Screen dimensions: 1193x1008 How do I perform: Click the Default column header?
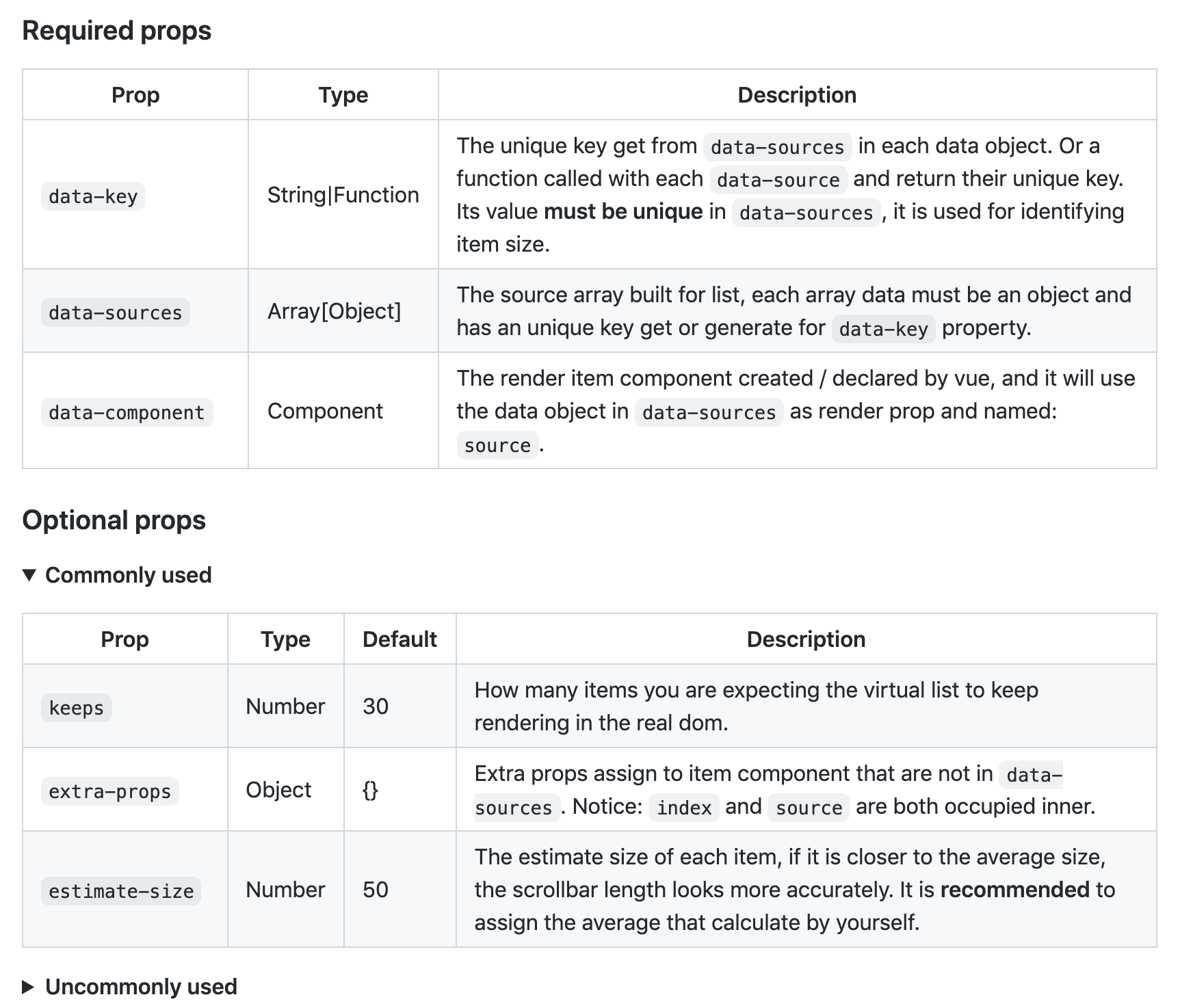tap(399, 639)
